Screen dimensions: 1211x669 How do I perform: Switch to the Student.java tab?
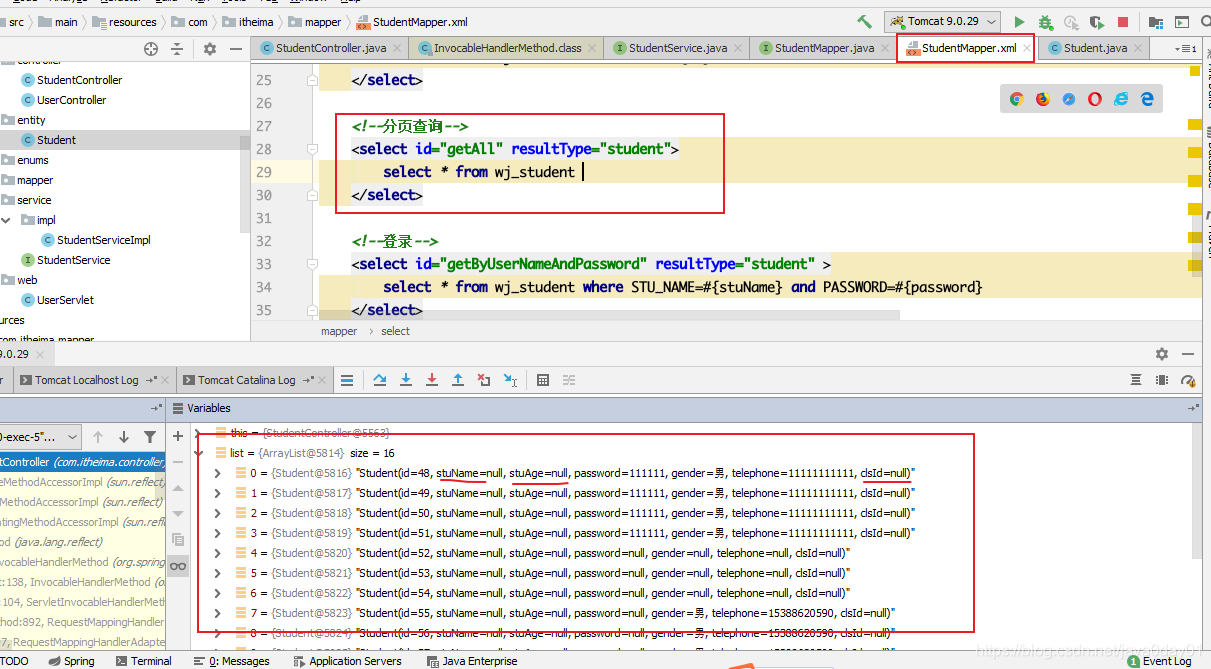click(x=1095, y=48)
